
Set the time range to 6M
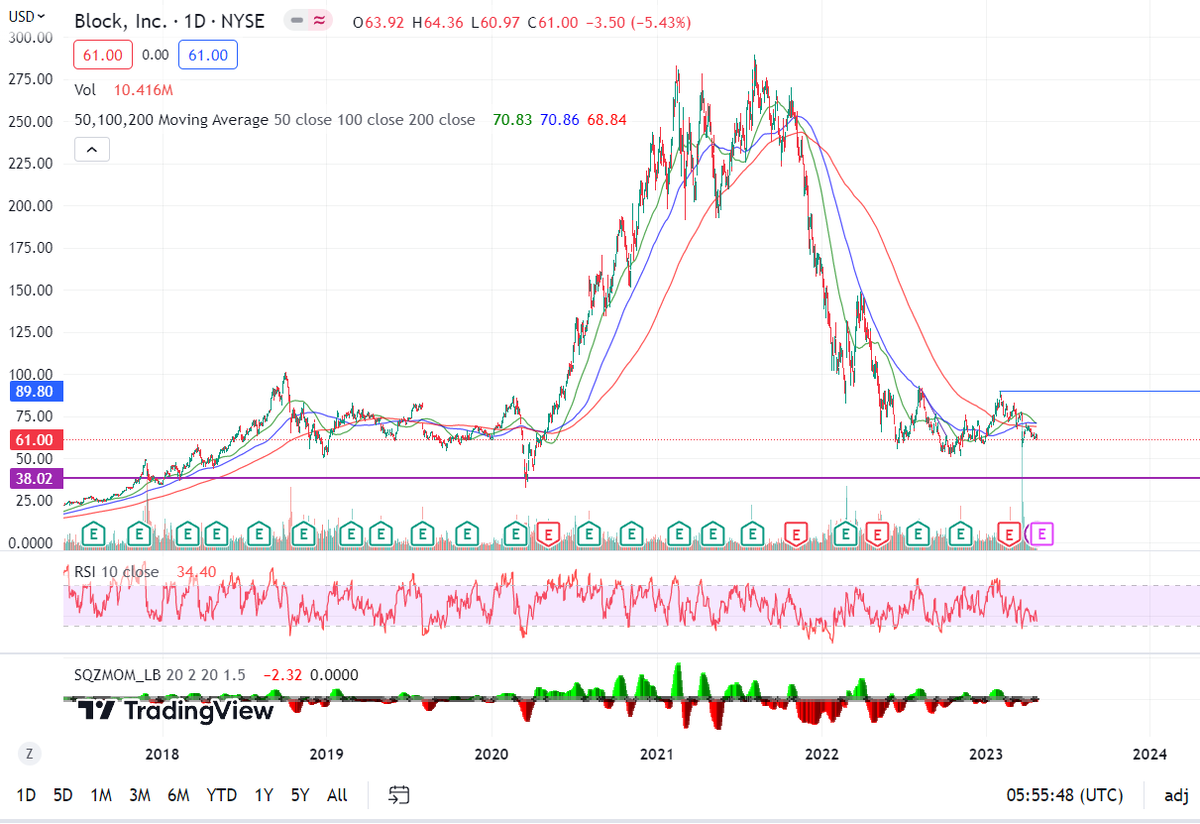(x=178, y=795)
